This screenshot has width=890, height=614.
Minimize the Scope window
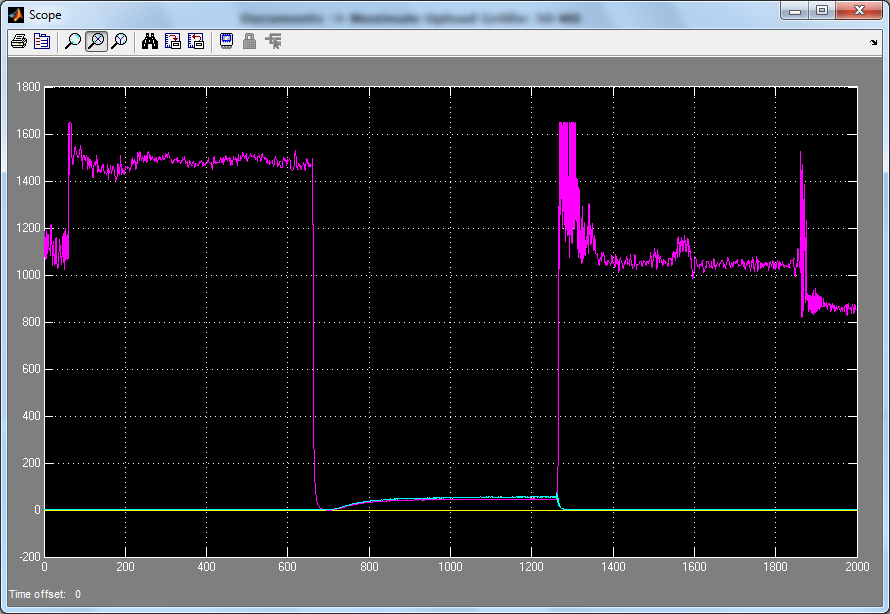(795, 11)
